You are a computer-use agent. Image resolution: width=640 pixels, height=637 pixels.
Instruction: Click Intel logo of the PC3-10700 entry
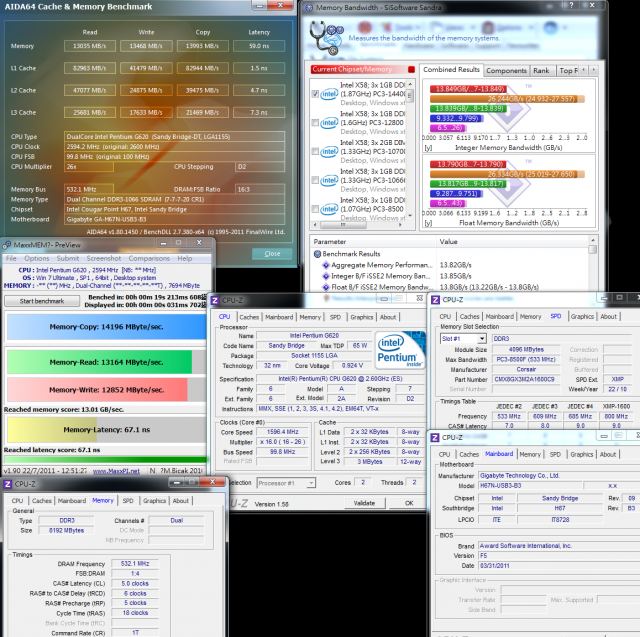(x=329, y=152)
